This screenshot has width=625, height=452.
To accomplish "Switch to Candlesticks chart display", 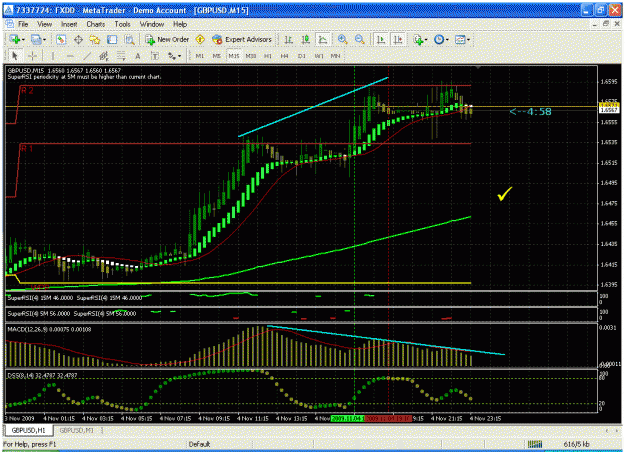I will [306, 39].
